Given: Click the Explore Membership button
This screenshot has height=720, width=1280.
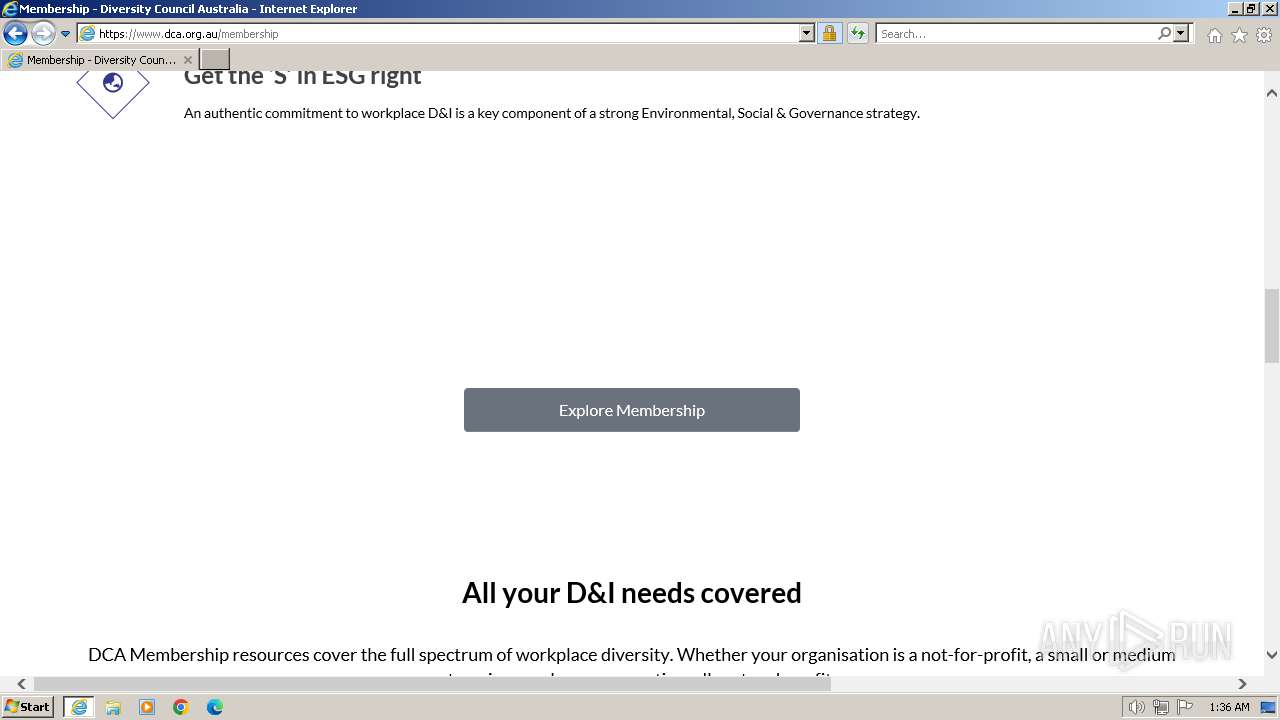Looking at the screenshot, I should point(632,410).
